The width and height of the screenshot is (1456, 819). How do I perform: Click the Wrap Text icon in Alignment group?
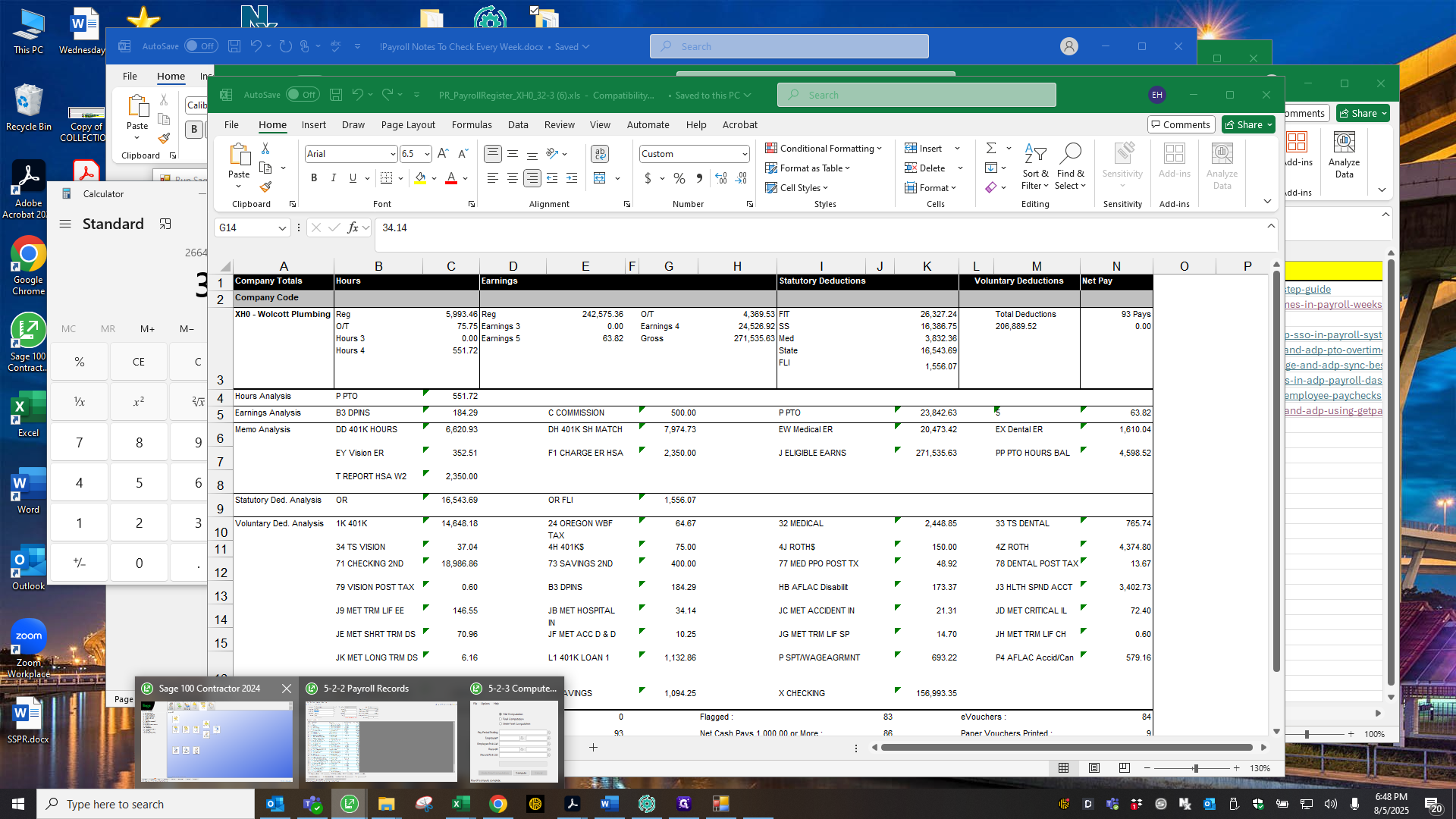(600, 154)
